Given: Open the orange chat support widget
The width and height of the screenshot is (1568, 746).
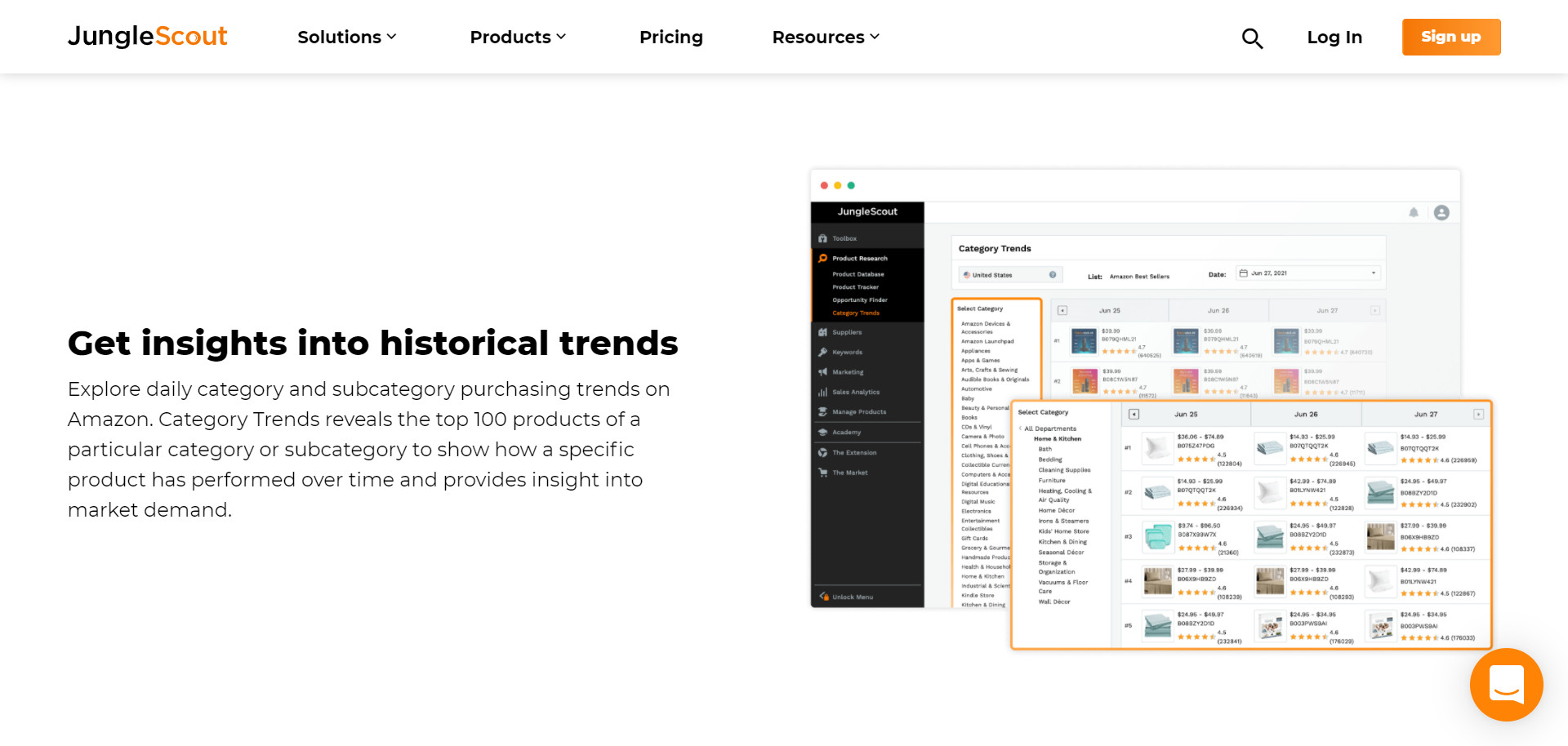Looking at the screenshot, I should [1506, 684].
